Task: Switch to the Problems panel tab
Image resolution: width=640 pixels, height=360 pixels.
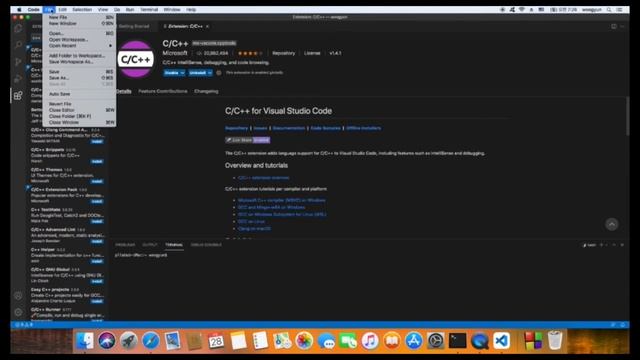Action: pyautogui.click(x=125, y=245)
